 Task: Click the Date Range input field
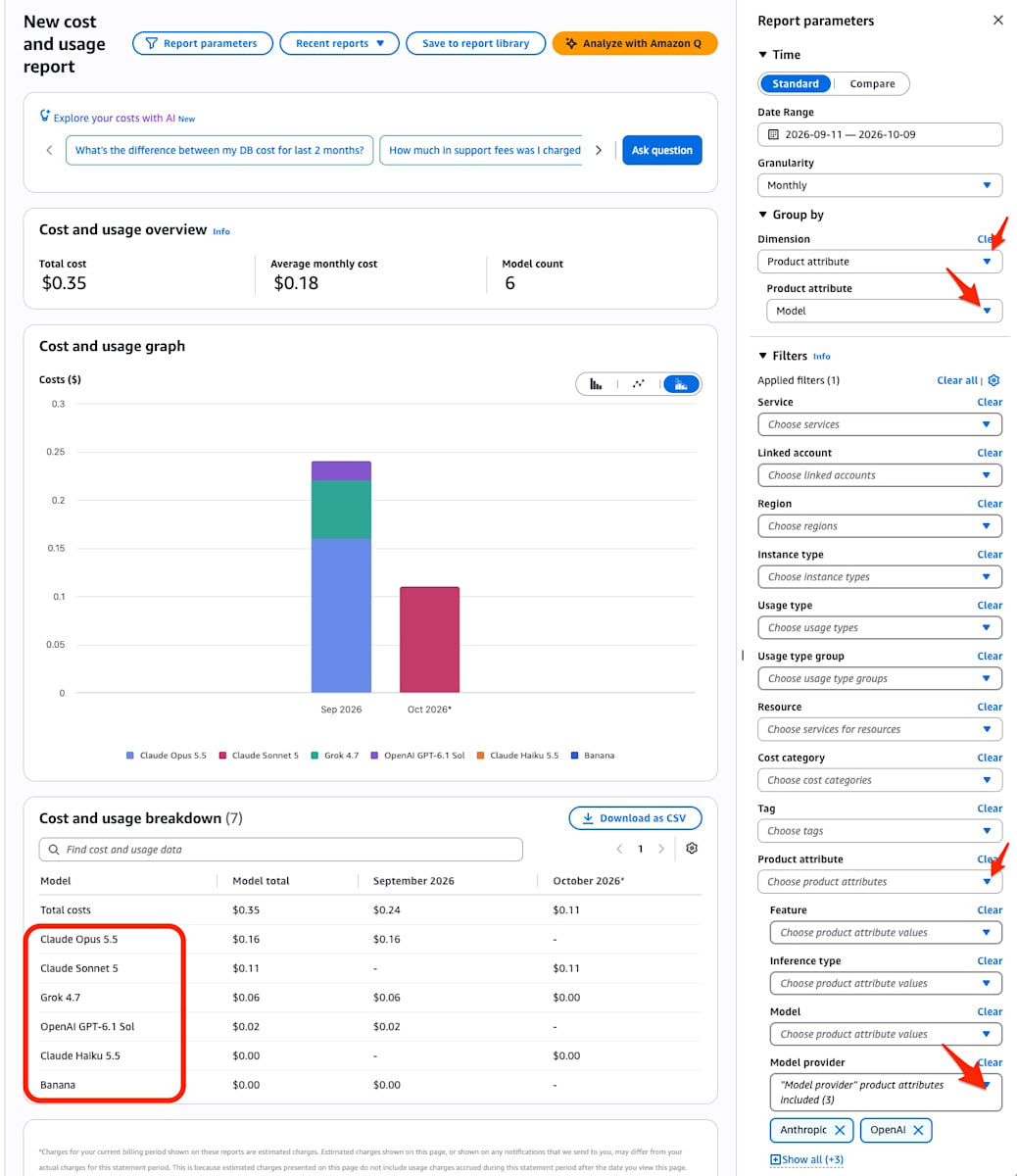point(880,134)
